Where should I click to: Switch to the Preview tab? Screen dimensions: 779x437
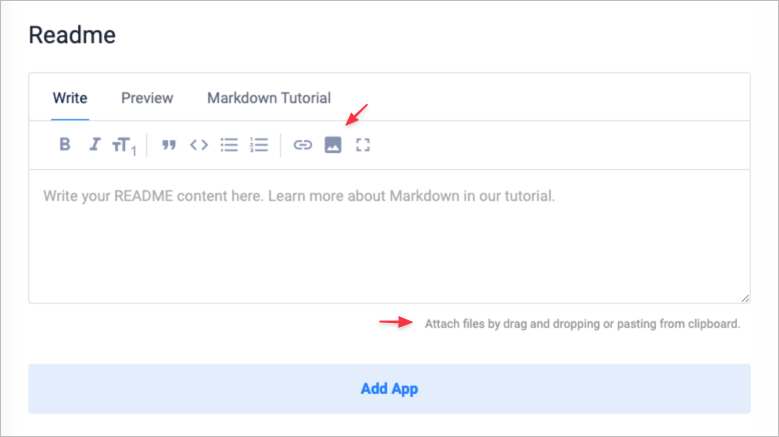click(147, 98)
